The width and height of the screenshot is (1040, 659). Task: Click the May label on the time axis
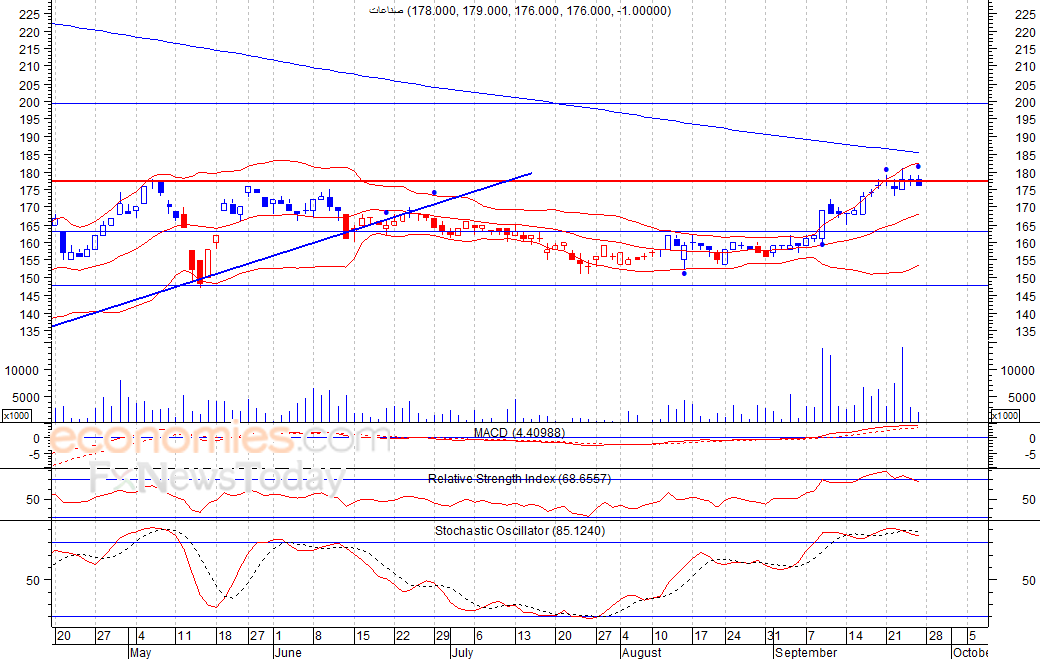coord(140,653)
